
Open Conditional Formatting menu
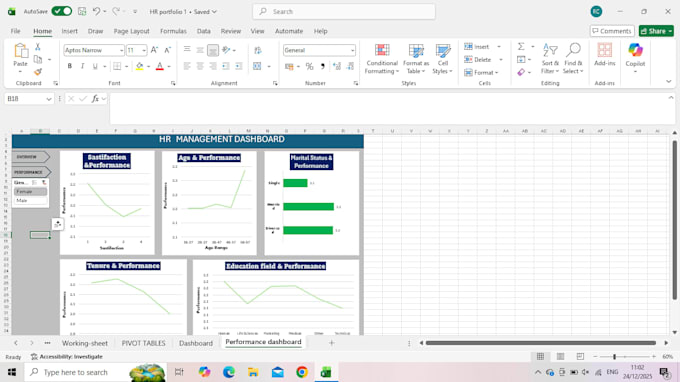[x=382, y=59]
